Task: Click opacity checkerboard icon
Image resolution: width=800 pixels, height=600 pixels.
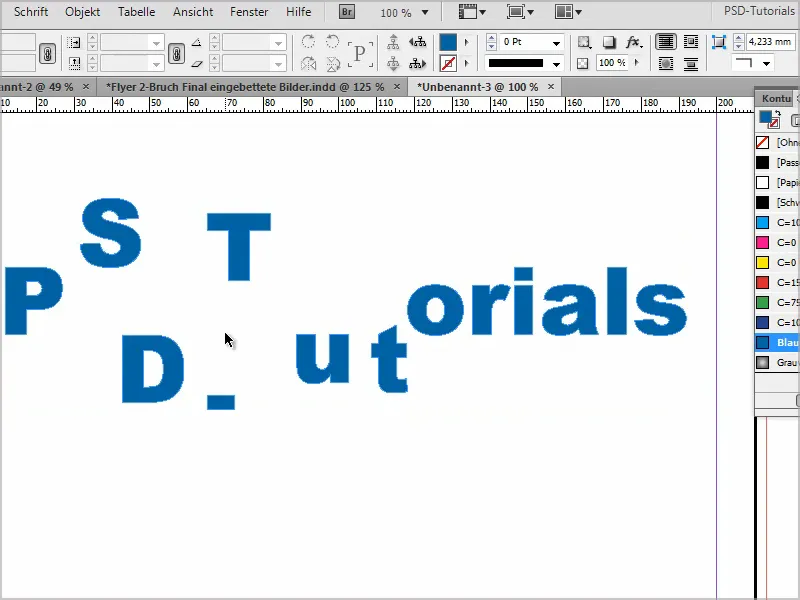Action: coord(583,63)
